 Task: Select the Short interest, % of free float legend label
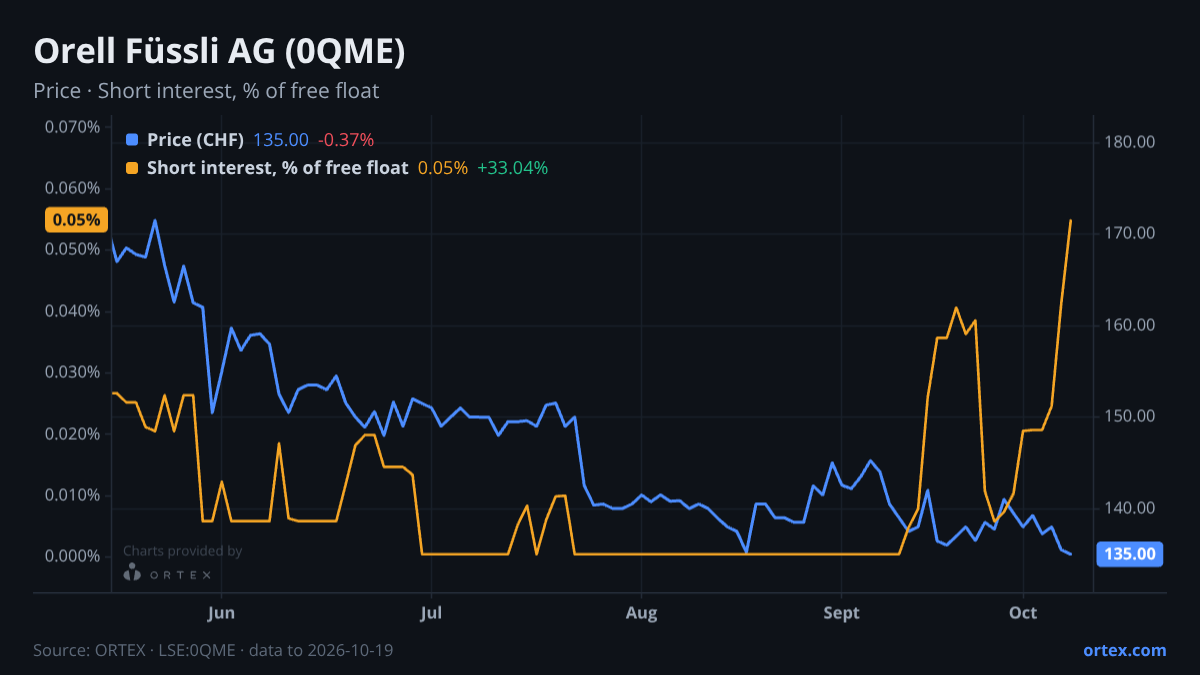coord(277,168)
